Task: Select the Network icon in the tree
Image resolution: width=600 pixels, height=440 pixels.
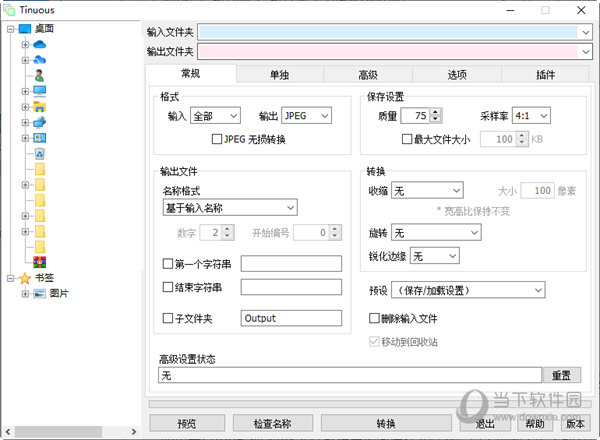Action: coord(40,122)
